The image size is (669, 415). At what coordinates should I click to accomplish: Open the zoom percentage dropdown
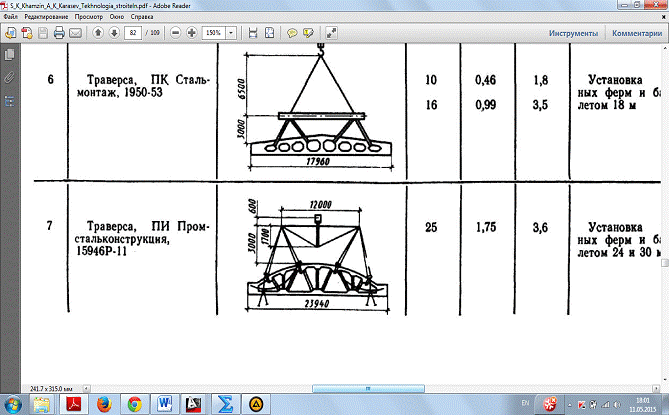(x=232, y=33)
